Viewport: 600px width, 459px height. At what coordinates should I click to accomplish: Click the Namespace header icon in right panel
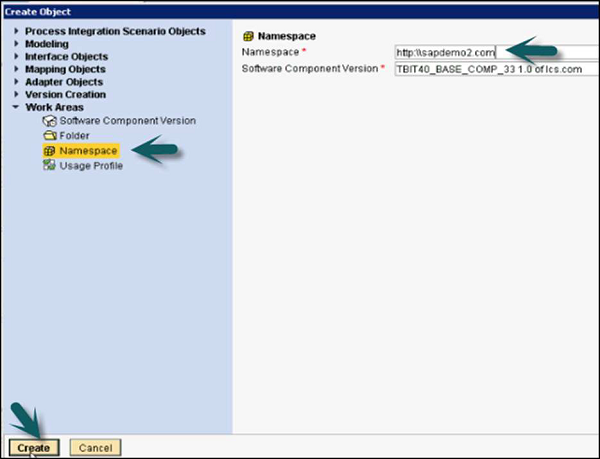(247, 36)
